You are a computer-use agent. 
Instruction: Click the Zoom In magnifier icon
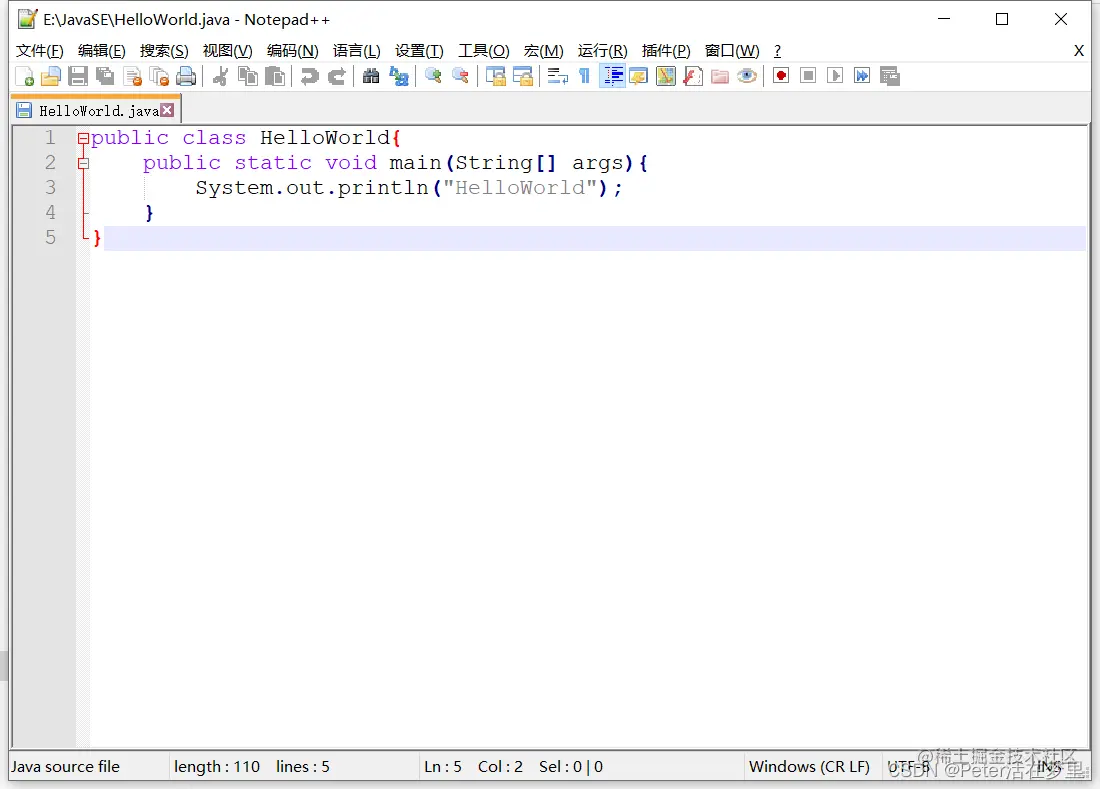coord(433,76)
